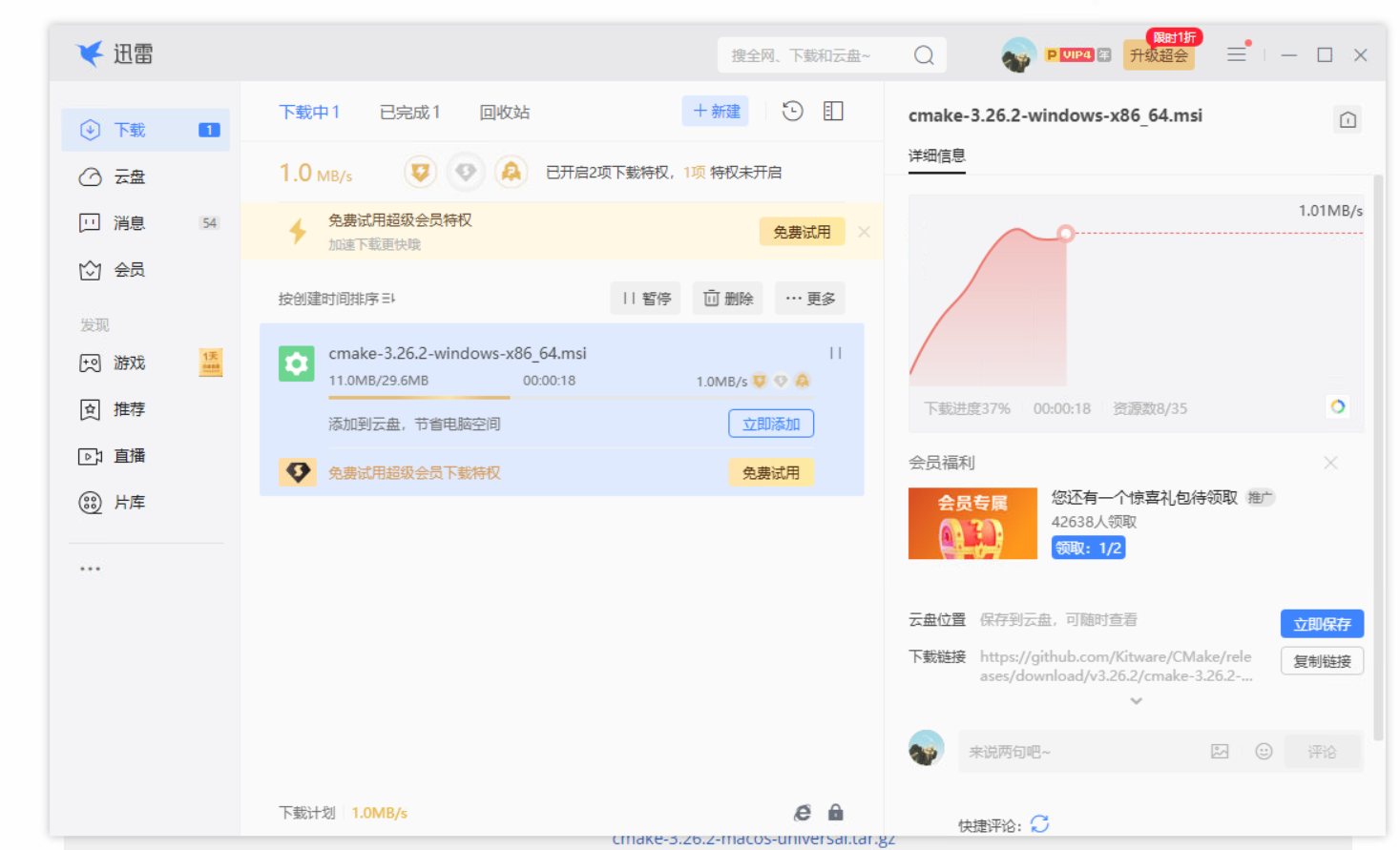Click the 新建 new task button

[x=716, y=112]
